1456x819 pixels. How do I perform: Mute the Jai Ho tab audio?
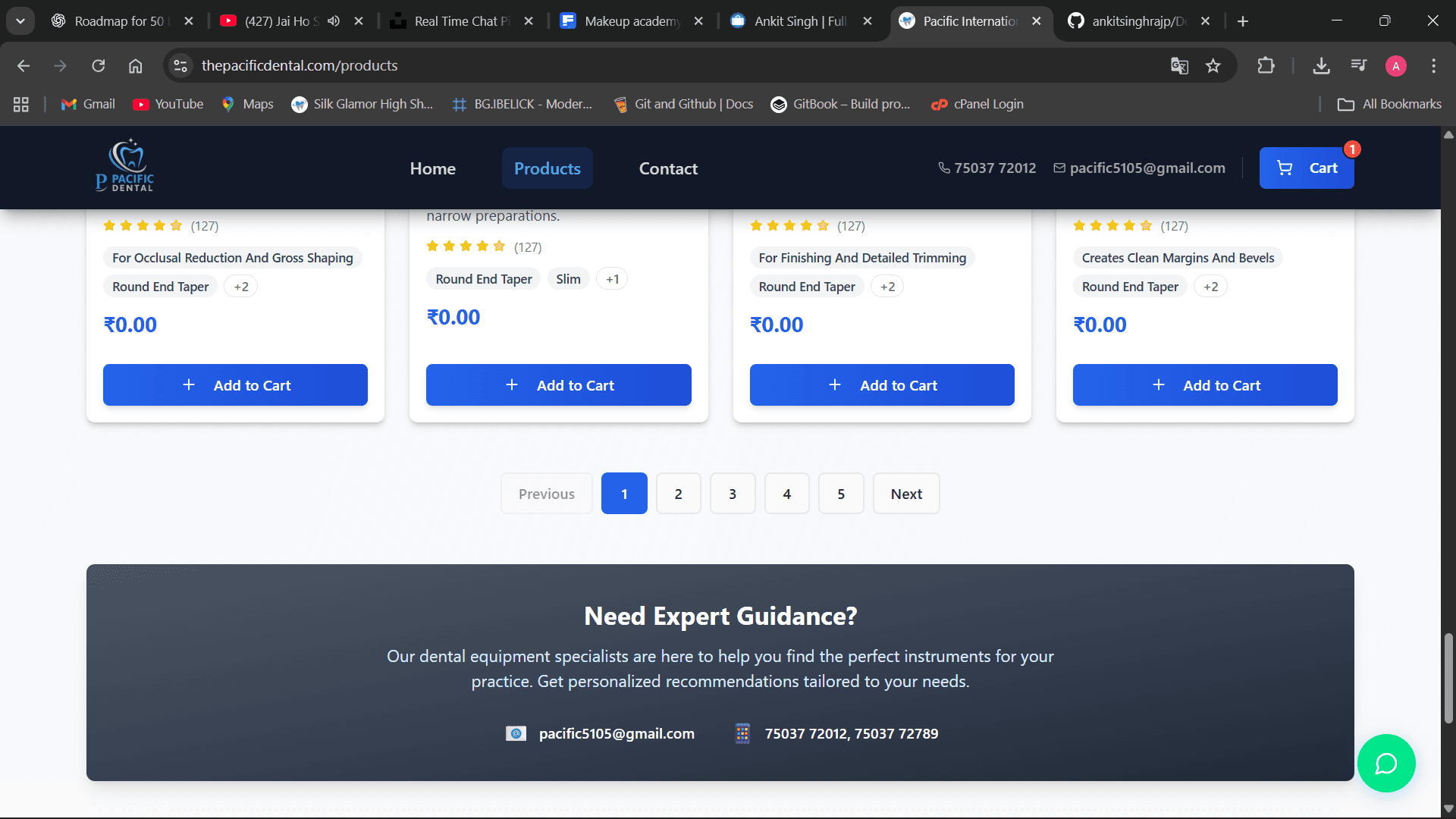(x=334, y=21)
